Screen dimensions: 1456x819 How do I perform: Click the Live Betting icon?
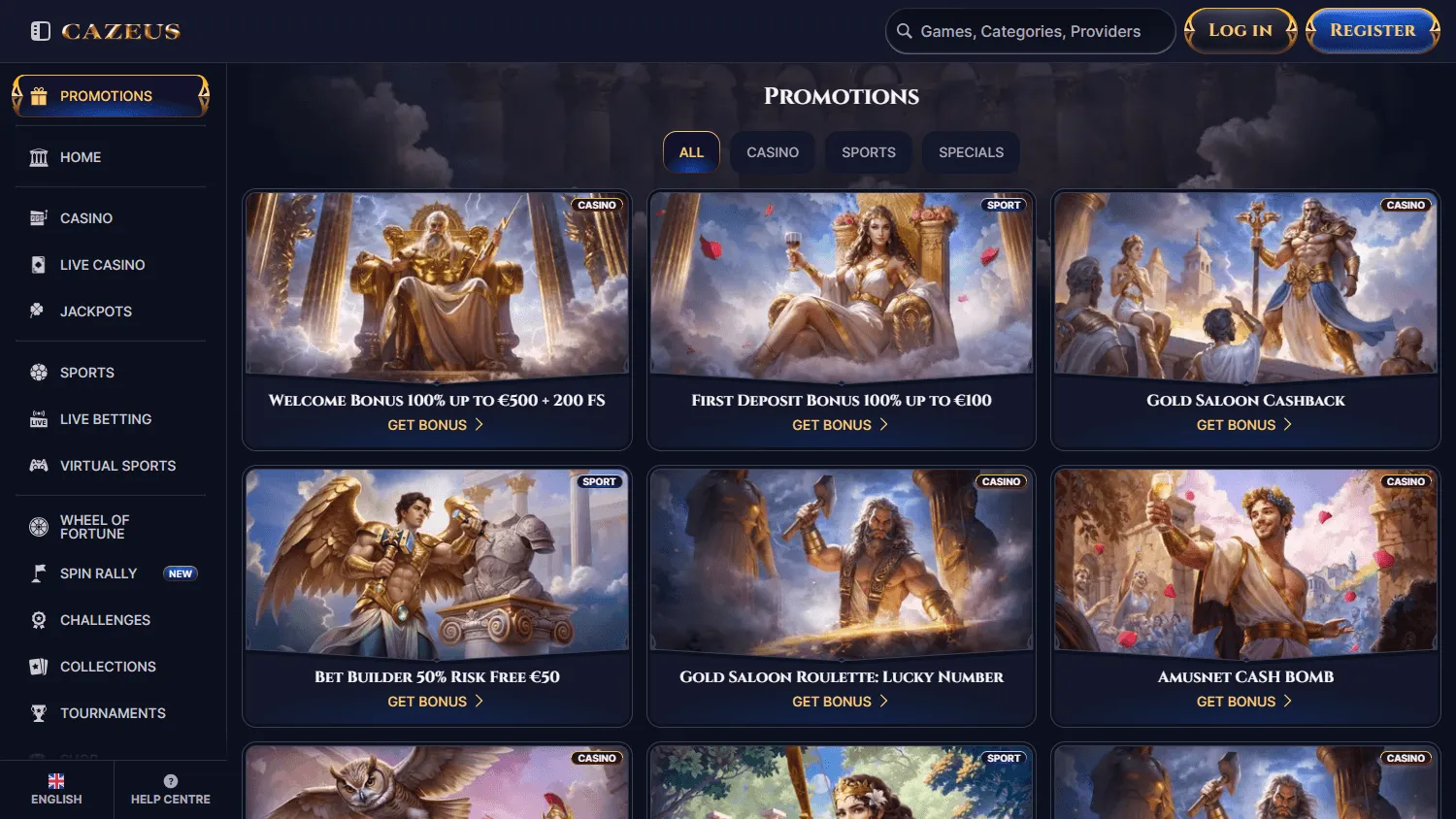click(x=39, y=419)
